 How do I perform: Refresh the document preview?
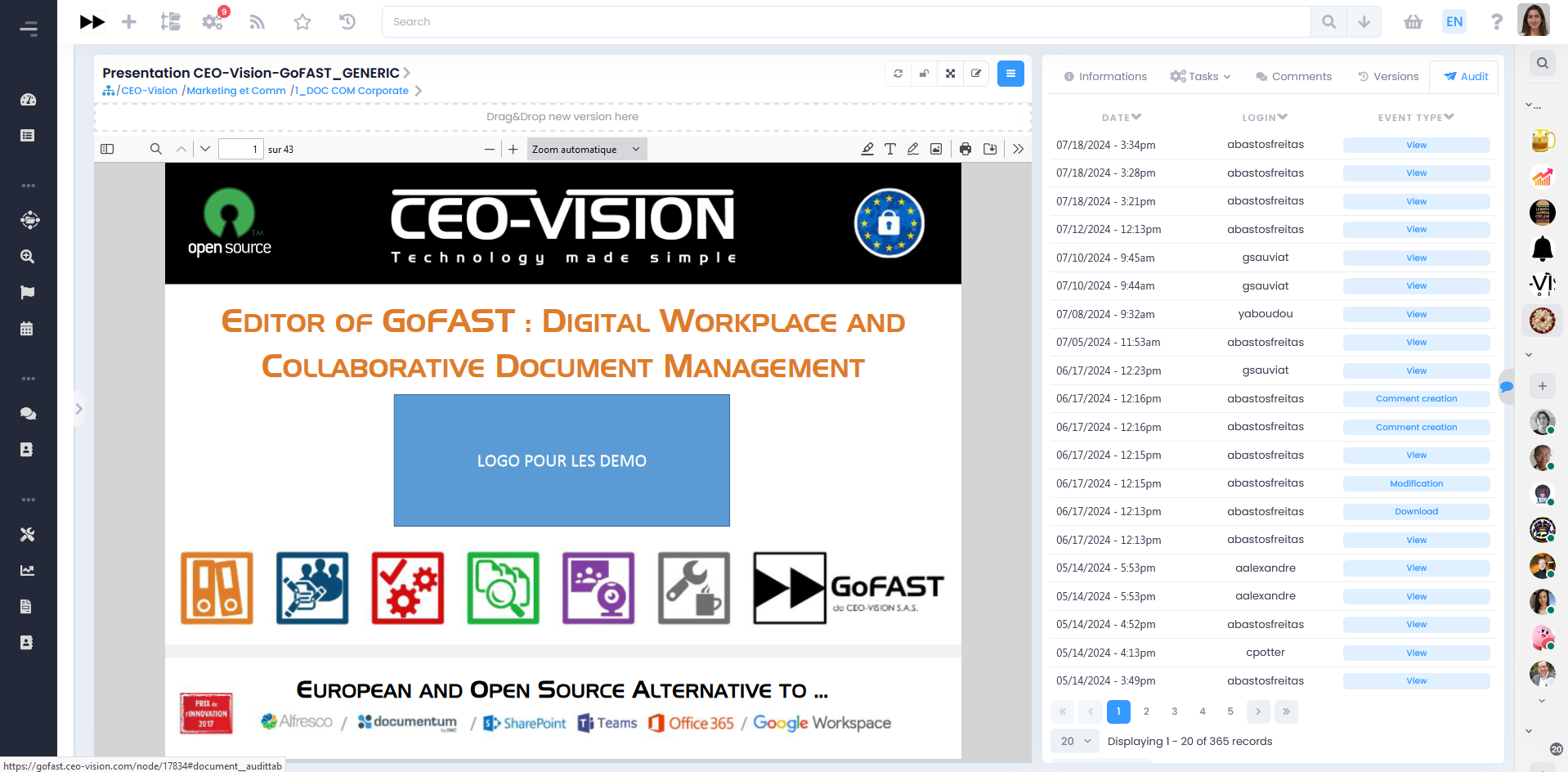click(x=898, y=74)
